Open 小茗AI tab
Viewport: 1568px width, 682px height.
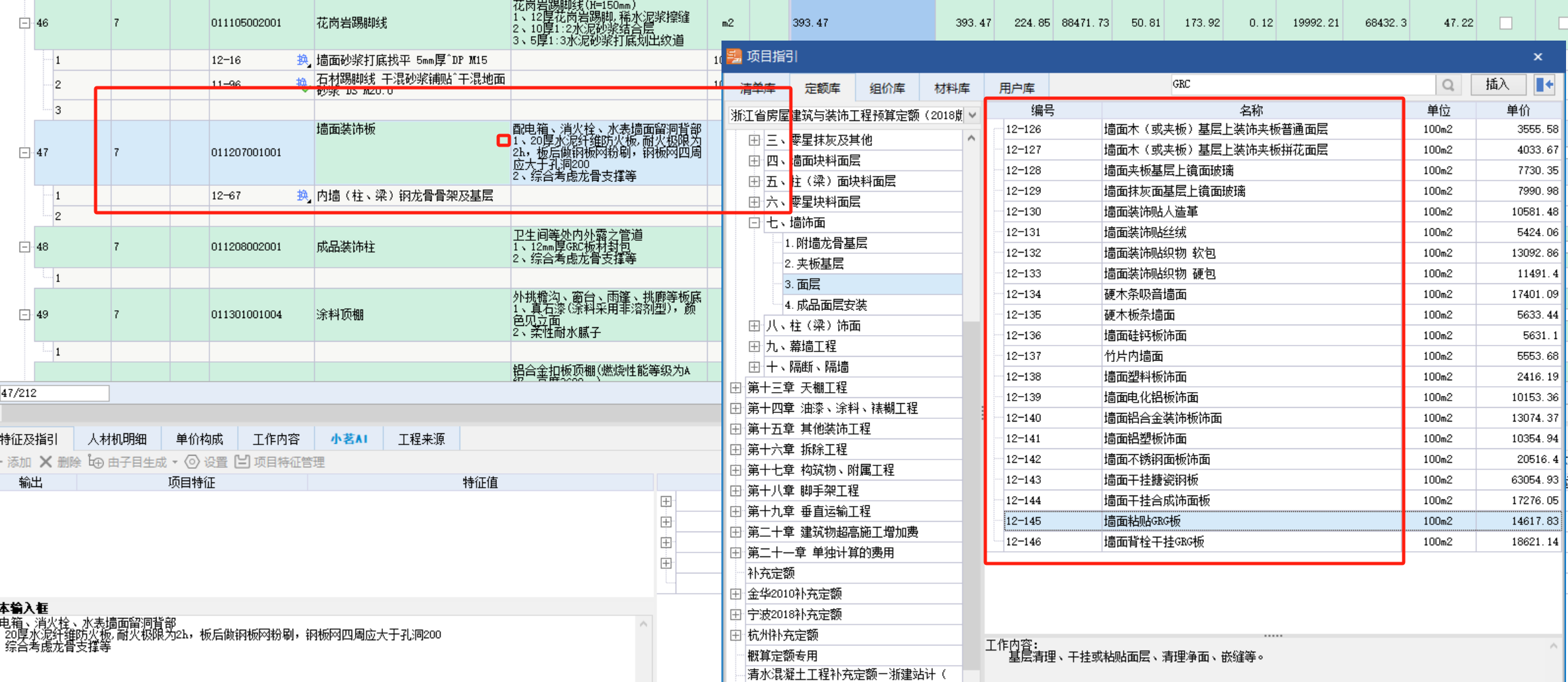pyautogui.click(x=348, y=439)
